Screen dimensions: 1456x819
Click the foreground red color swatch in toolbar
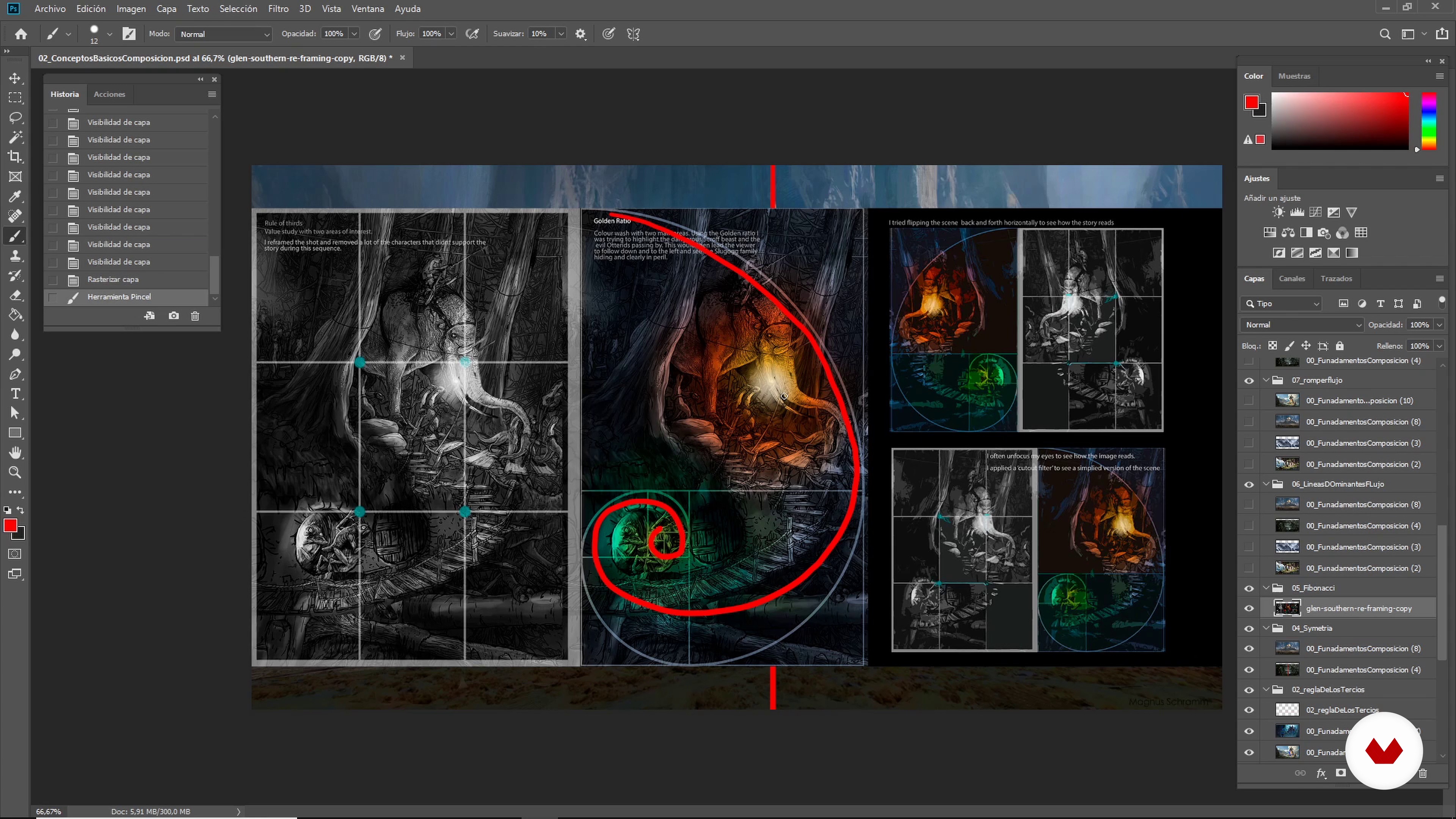(10, 526)
